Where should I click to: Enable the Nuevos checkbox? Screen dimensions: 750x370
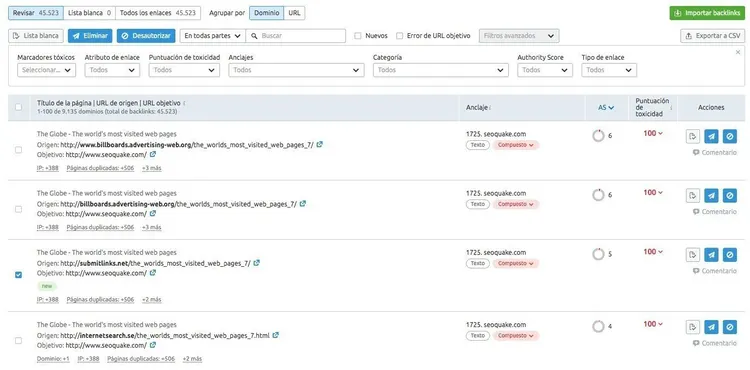tap(357, 36)
